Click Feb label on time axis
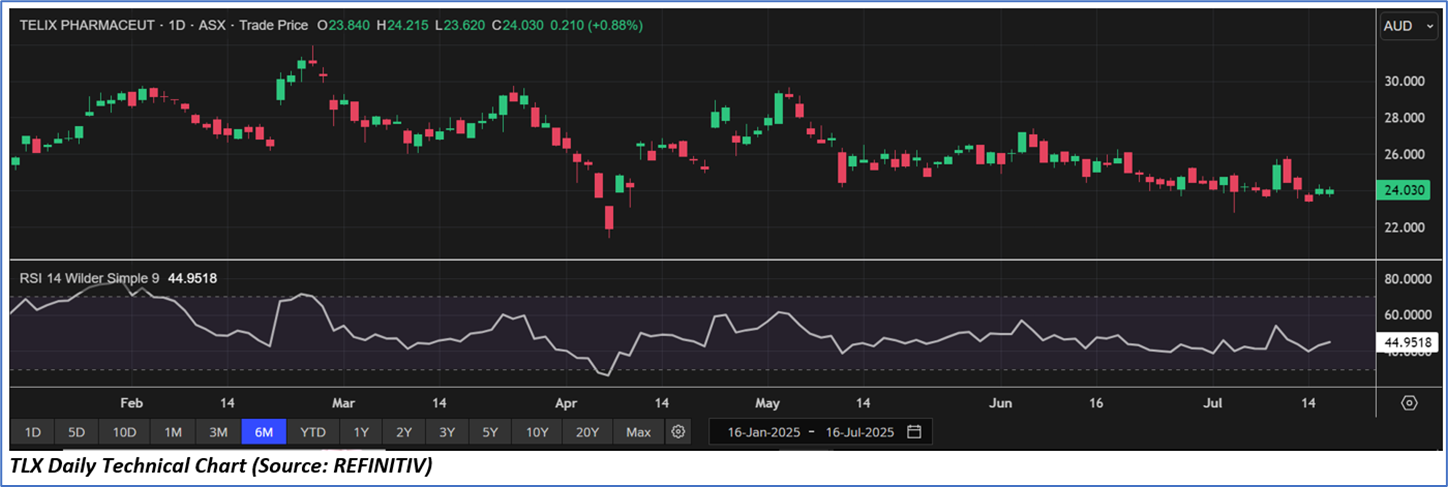 (132, 403)
